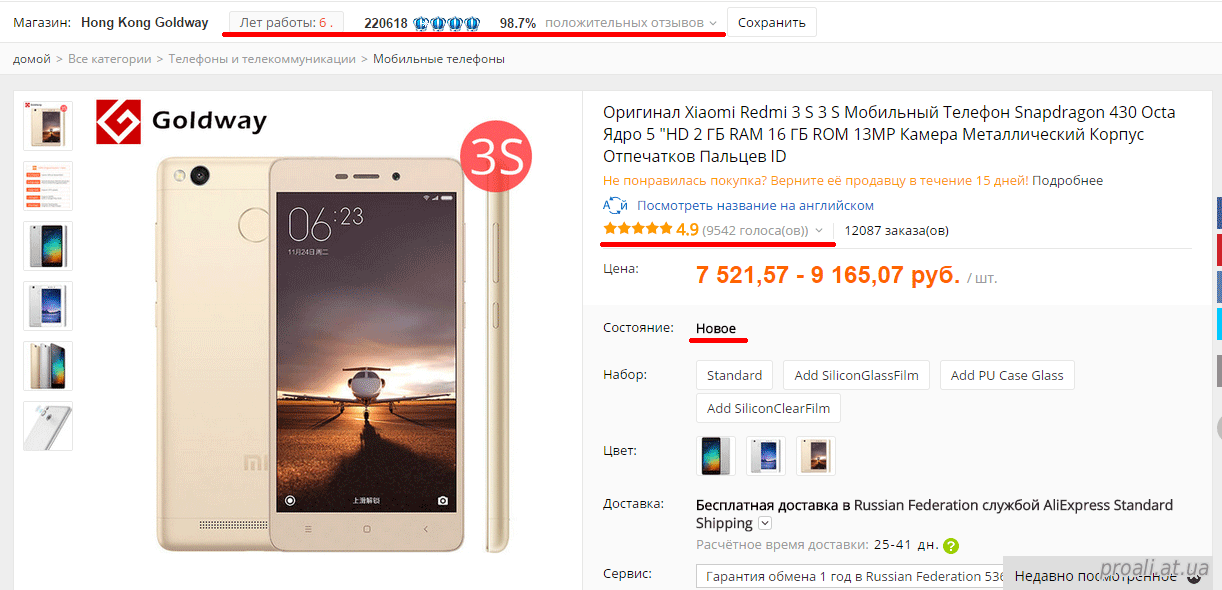Click the green delivery time help icon
This screenshot has height=590, width=1222.
tap(951, 546)
